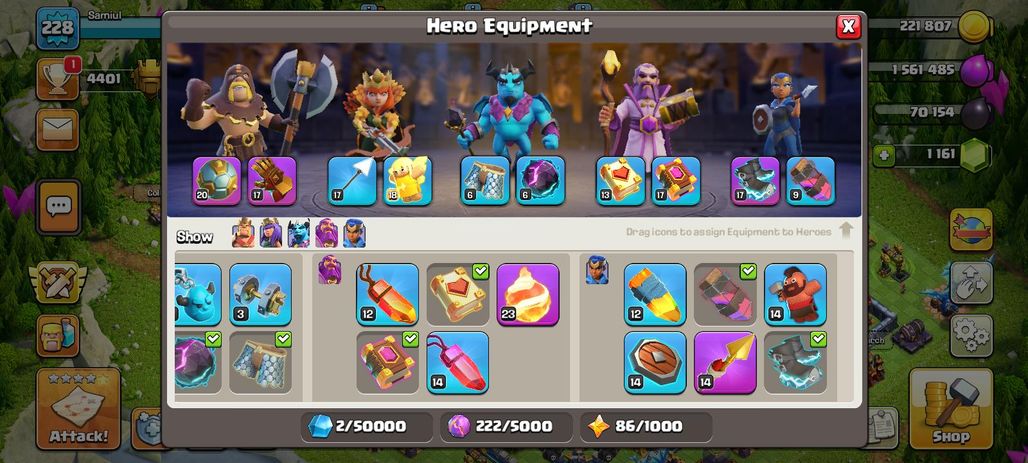Open the chat speech bubble panel
Image resolution: width=1028 pixels, height=463 pixels.
[58, 207]
